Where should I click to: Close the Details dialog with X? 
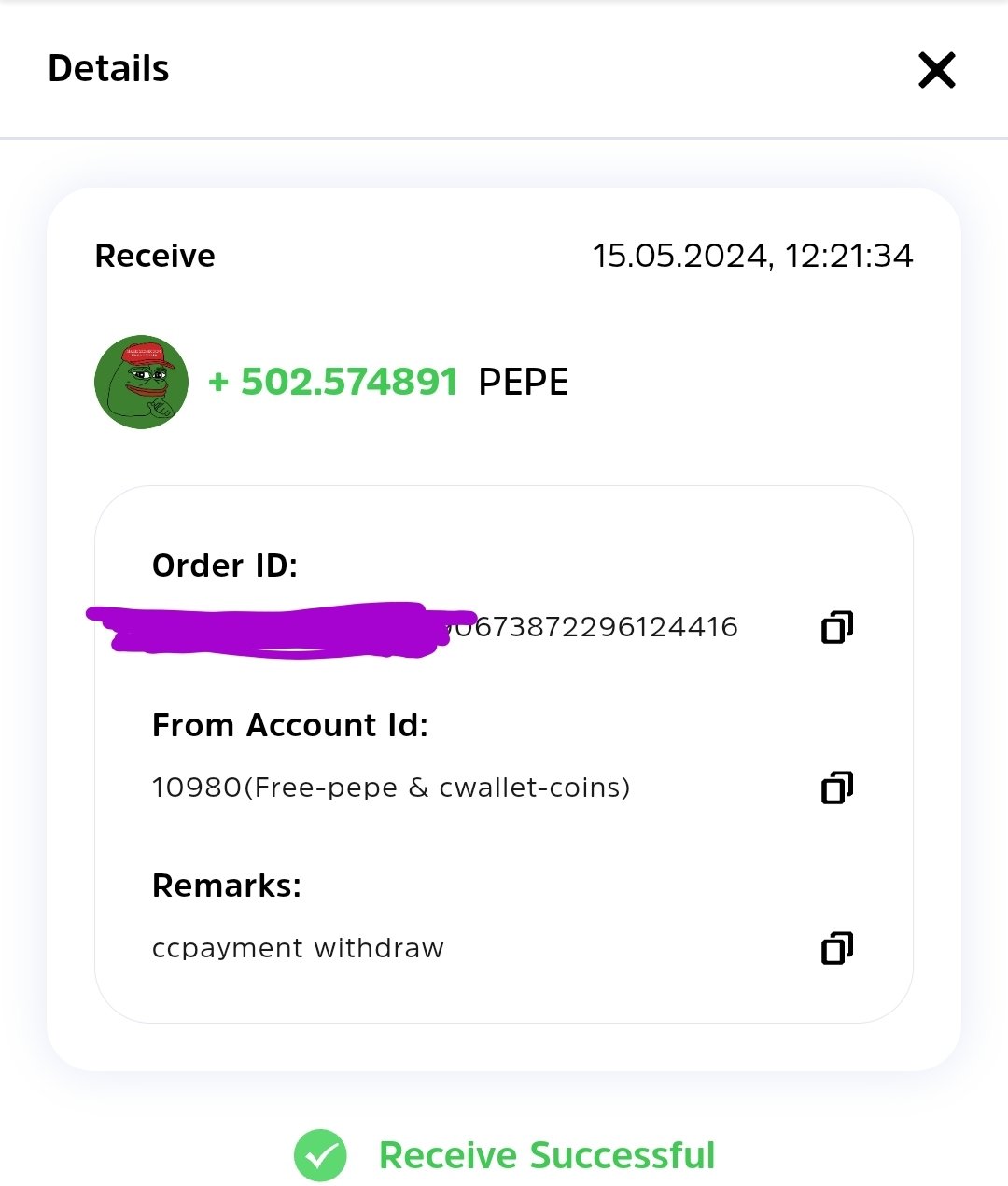(936, 70)
